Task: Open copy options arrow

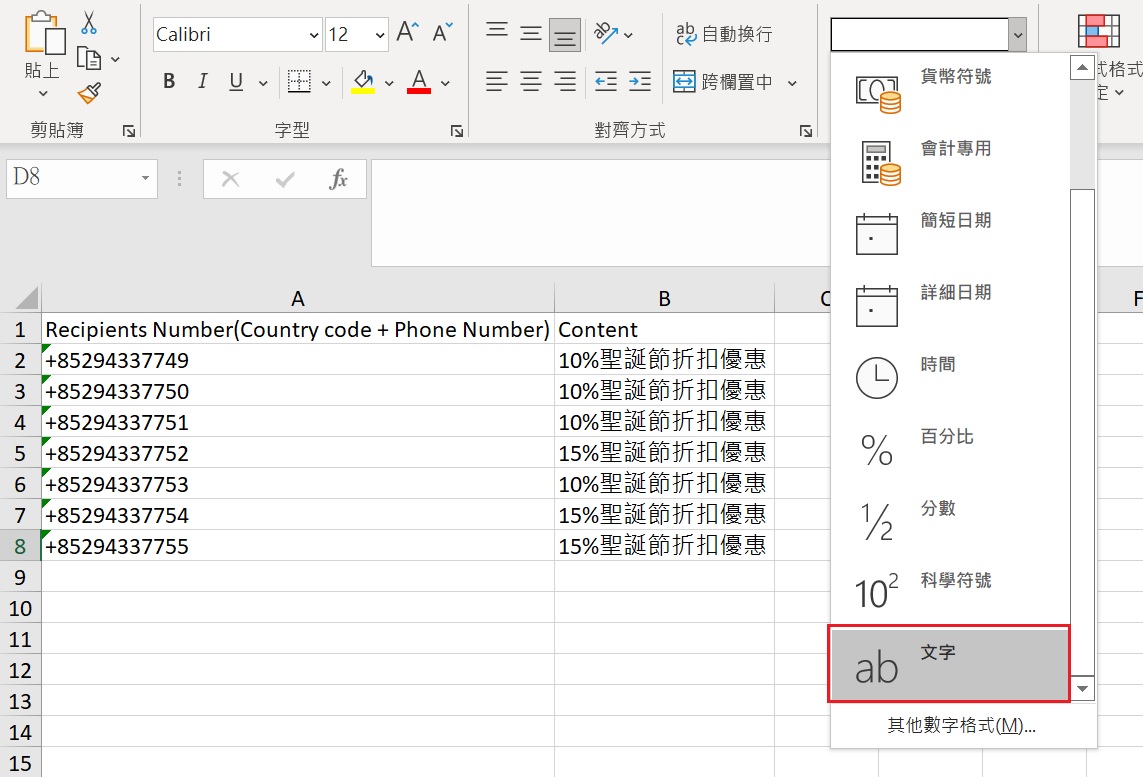Action: click(x=115, y=59)
